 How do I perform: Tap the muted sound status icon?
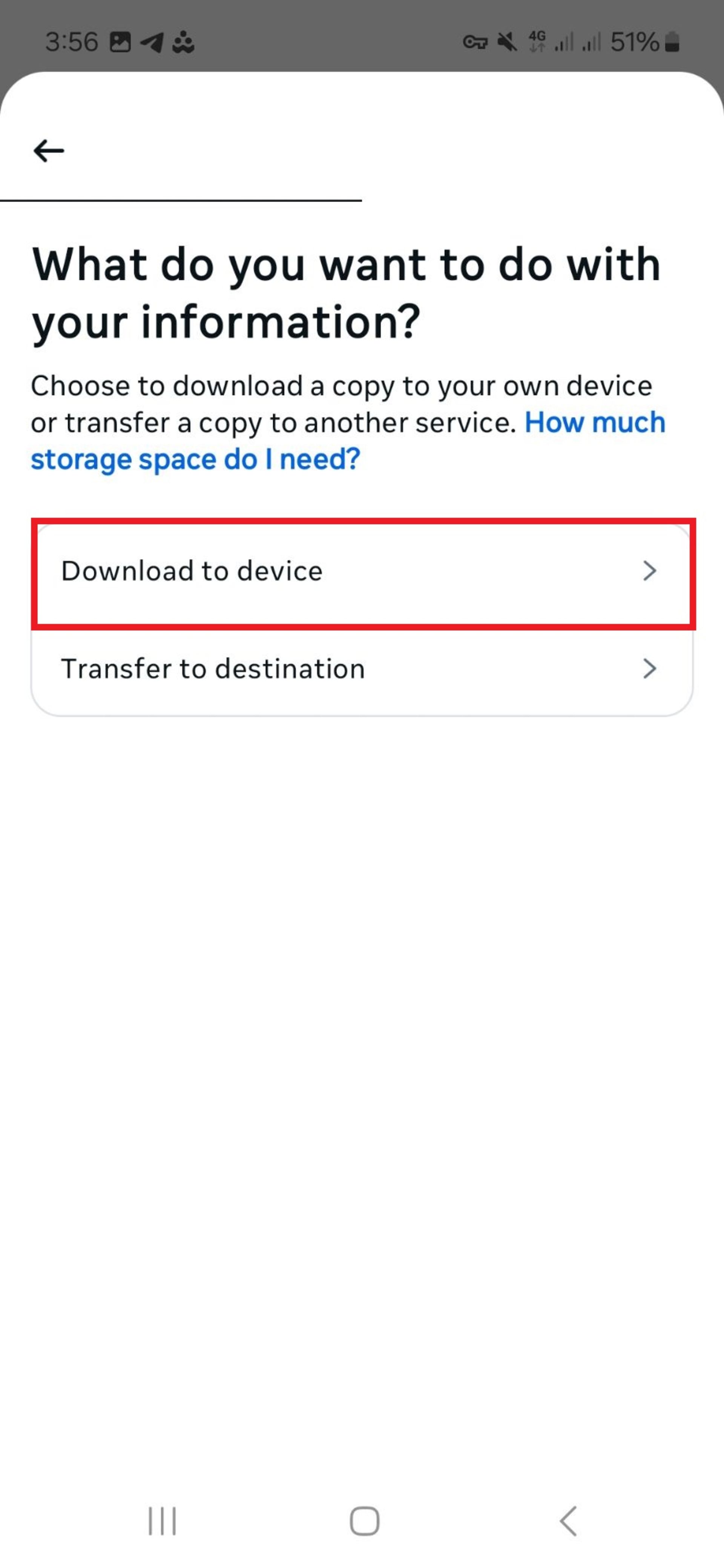[x=507, y=42]
